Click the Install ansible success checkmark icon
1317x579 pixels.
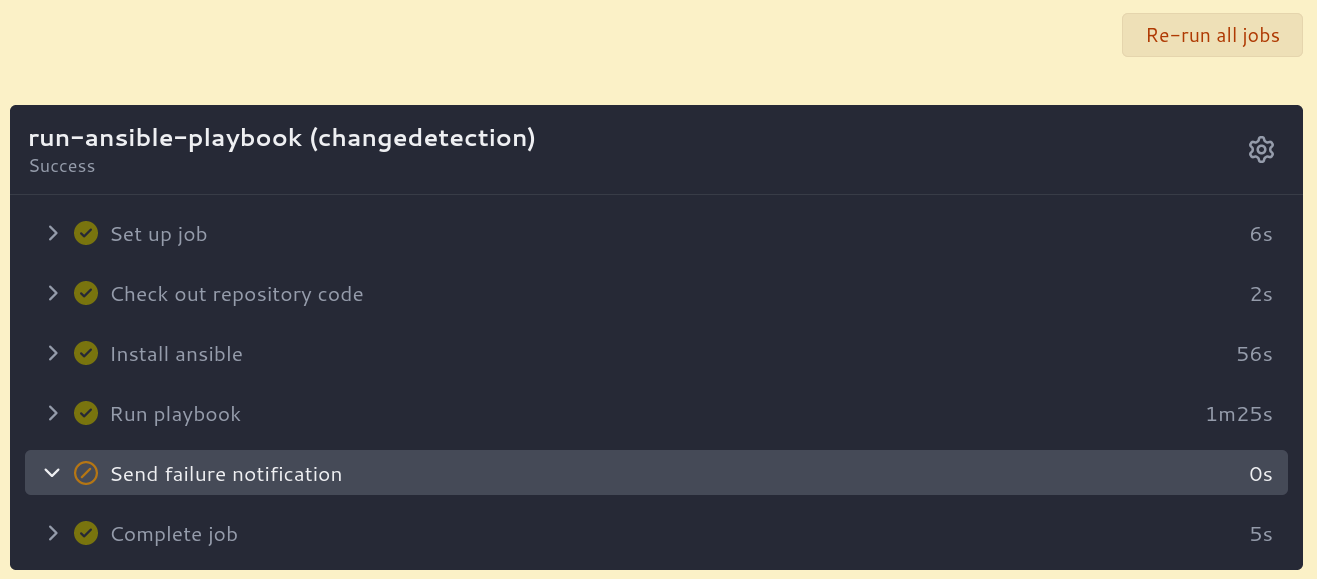click(86, 354)
